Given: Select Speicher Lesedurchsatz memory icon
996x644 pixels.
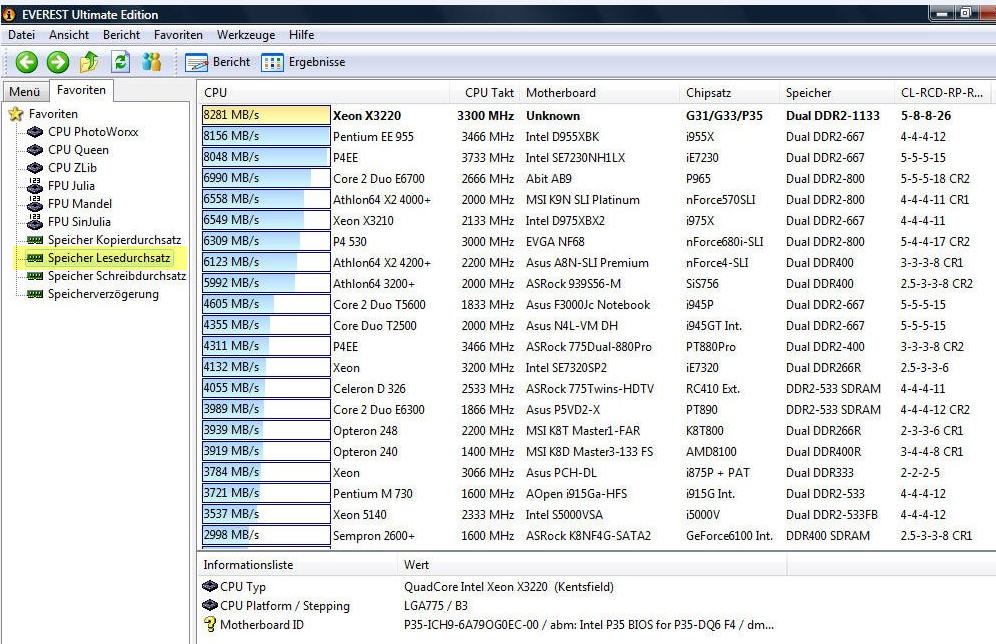Looking at the screenshot, I should [x=35, y=258].
